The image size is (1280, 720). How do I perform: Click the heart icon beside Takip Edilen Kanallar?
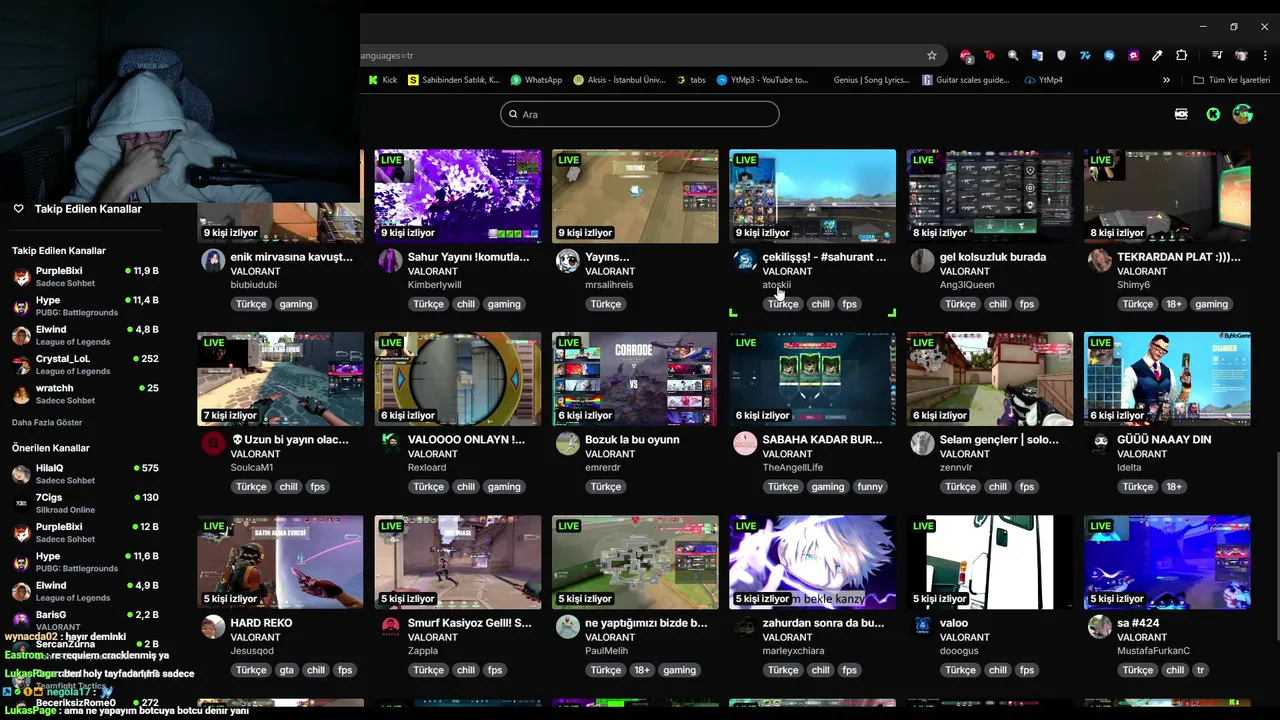click(18, 209)
